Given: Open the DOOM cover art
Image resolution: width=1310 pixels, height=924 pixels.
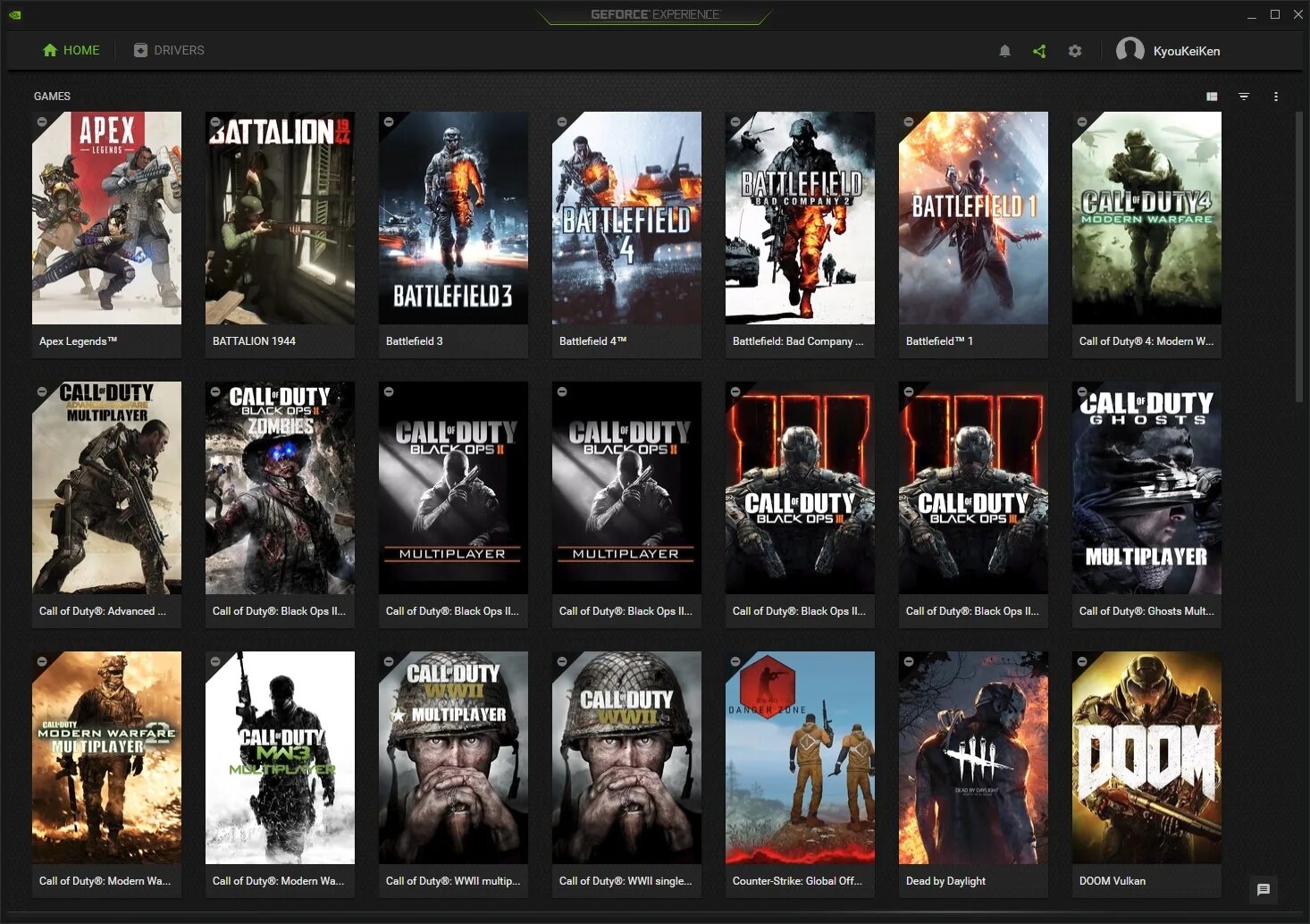Looking at the screenshot, I should point(1146,758).
